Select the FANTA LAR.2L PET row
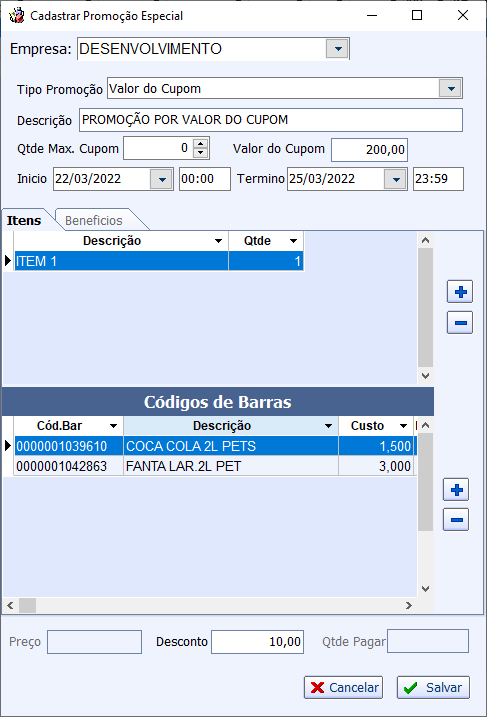Viewport: 487px width, 717px height. 215,466
